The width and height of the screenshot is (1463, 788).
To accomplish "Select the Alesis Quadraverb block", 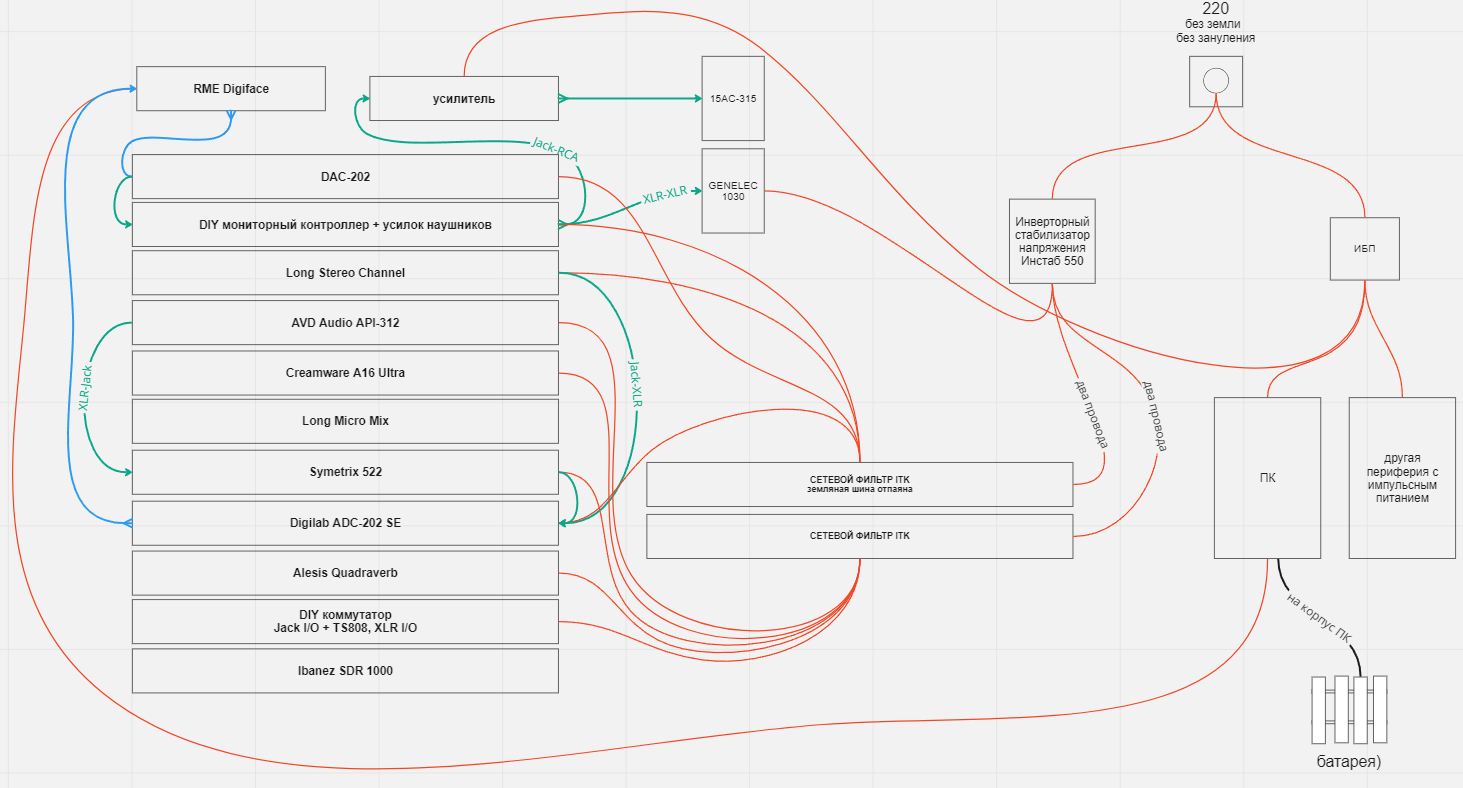I will pos(345,573).
